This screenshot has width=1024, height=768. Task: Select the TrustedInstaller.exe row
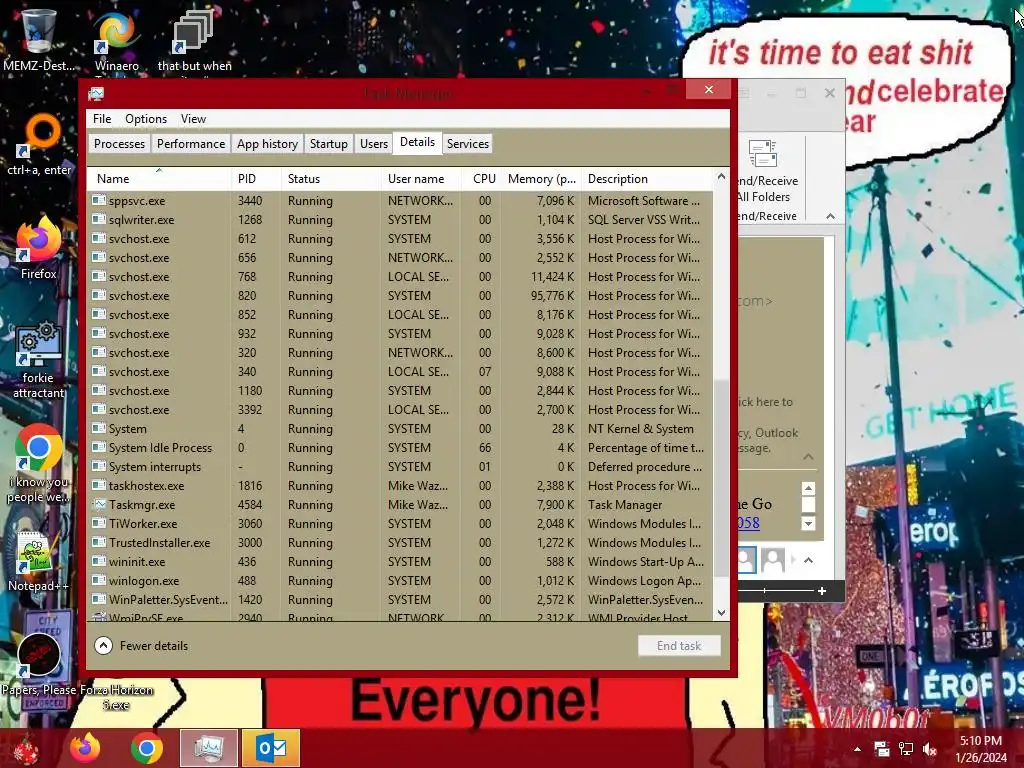pyautogui.click(x=400, y=543)
